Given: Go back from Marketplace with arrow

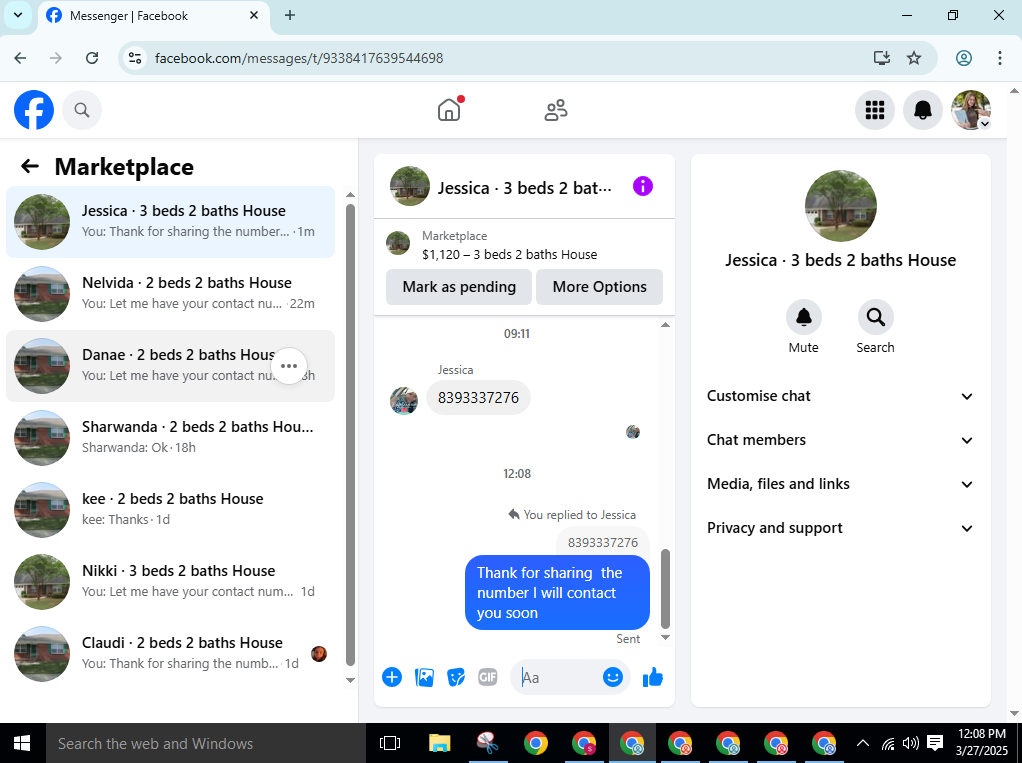Looking at the screenshot, I should tap(30, 166).
